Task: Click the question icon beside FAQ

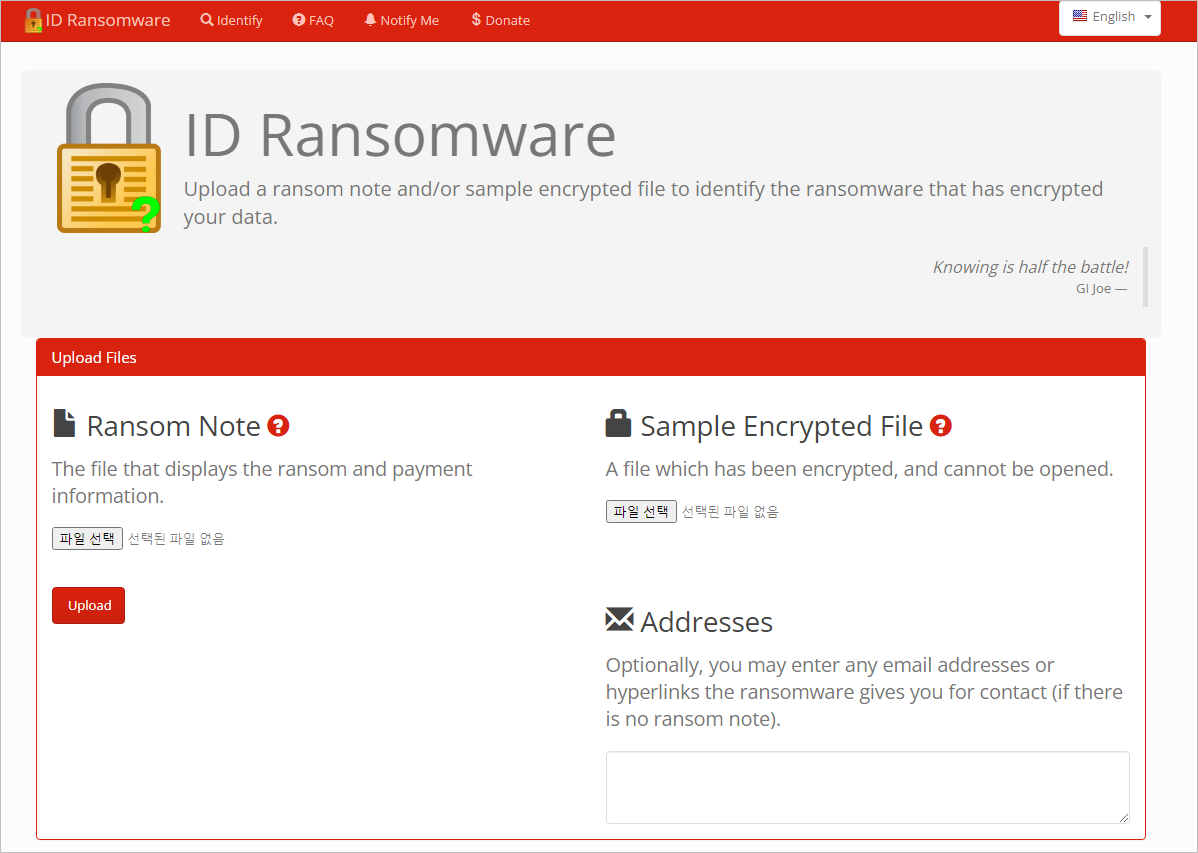Action: 299,19
